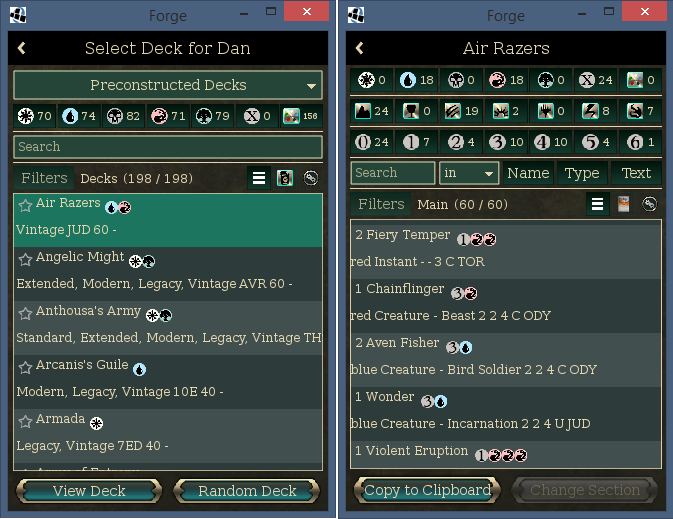Screen dimensions: 673x519
Task: Click the deck search field
Action: pyautogui.click(x=168, y=147)
